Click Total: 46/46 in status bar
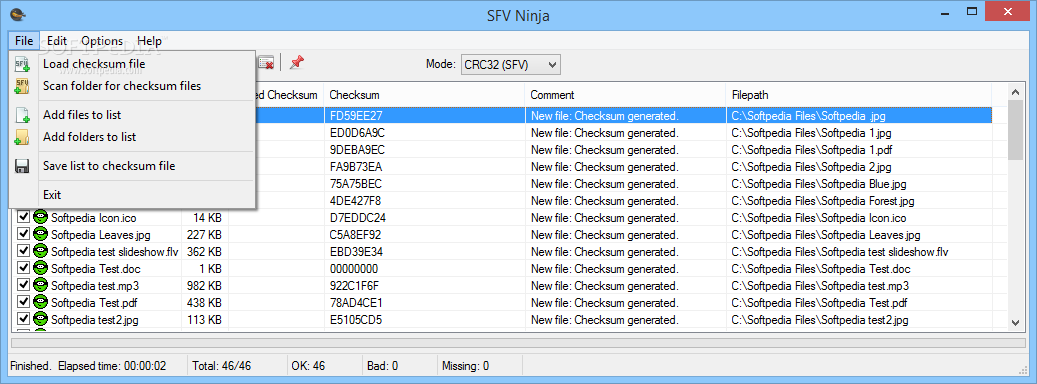Viewport: 1037px width, 384px height. pos(222,365)
